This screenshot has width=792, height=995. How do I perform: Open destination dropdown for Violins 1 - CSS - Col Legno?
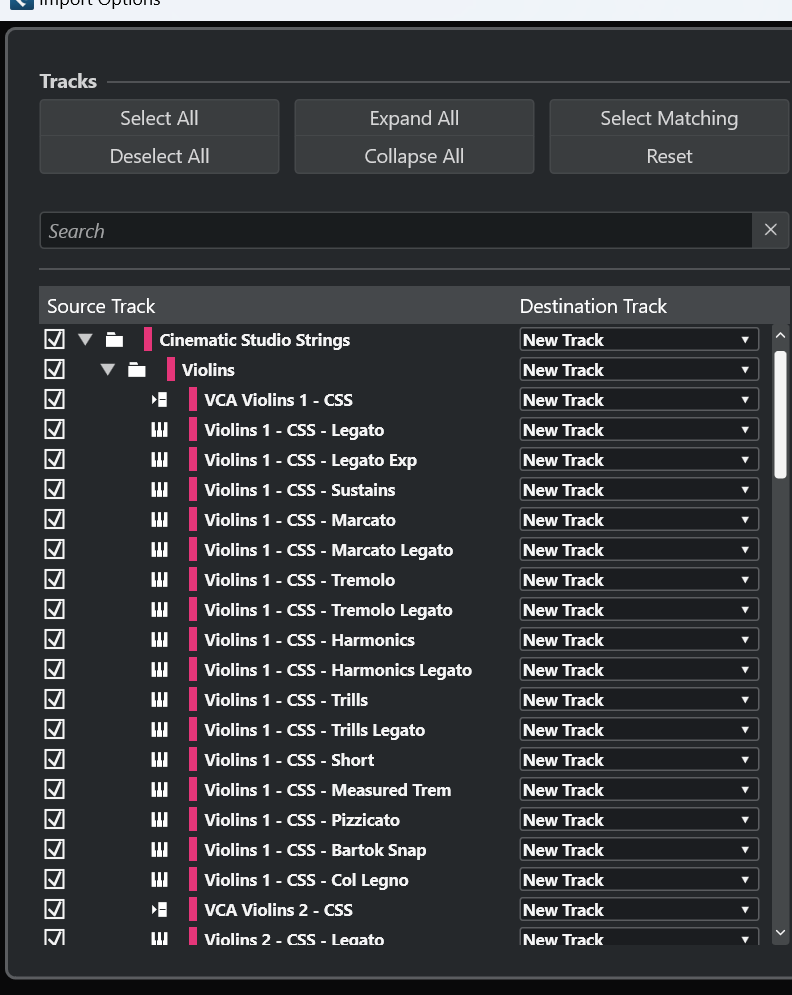(x=639, y=880)
